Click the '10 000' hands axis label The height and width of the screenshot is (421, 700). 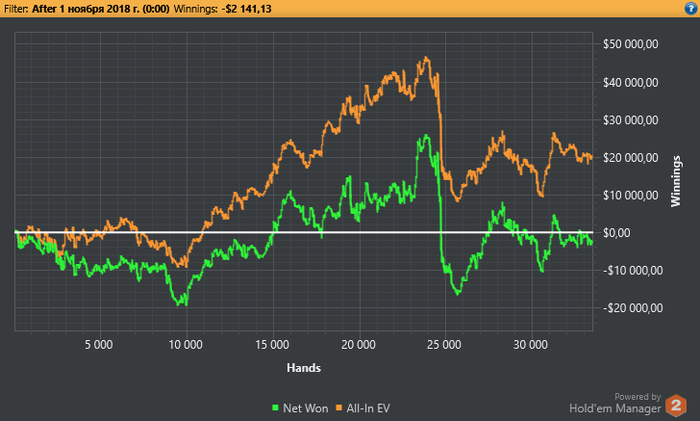(186, 345)
